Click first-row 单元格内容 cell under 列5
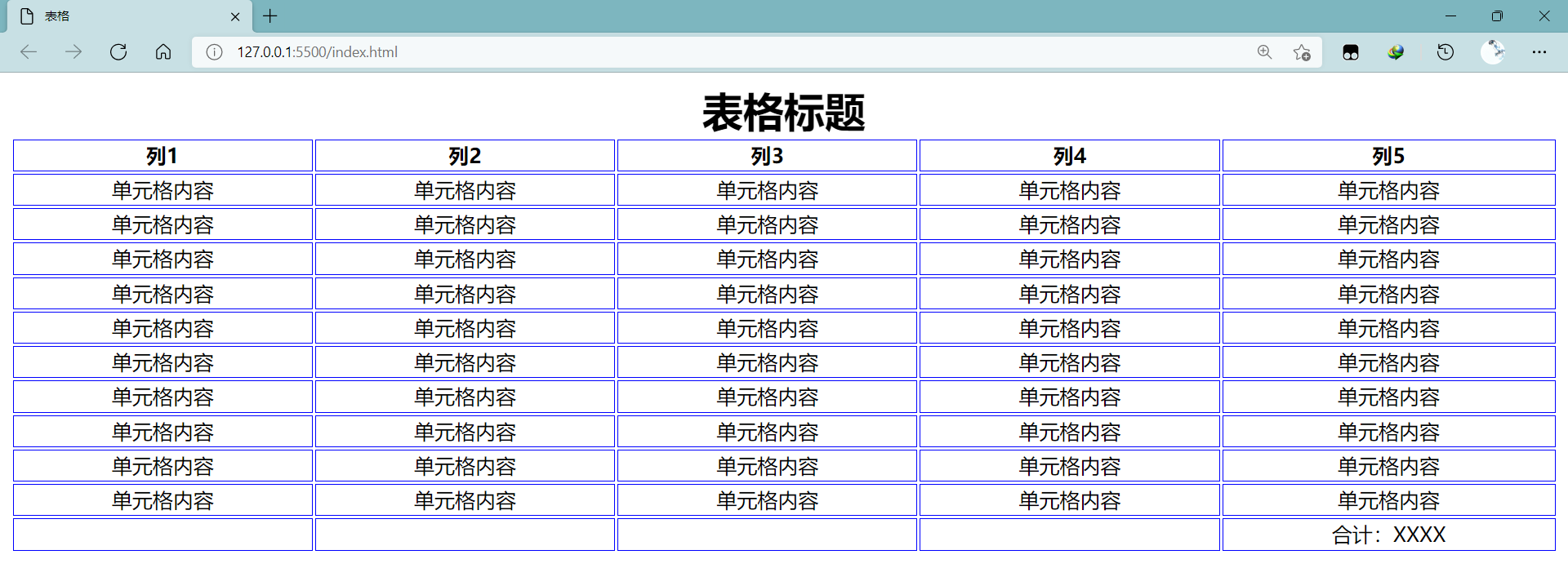The image size is (1568, 568). [1388, 190]
